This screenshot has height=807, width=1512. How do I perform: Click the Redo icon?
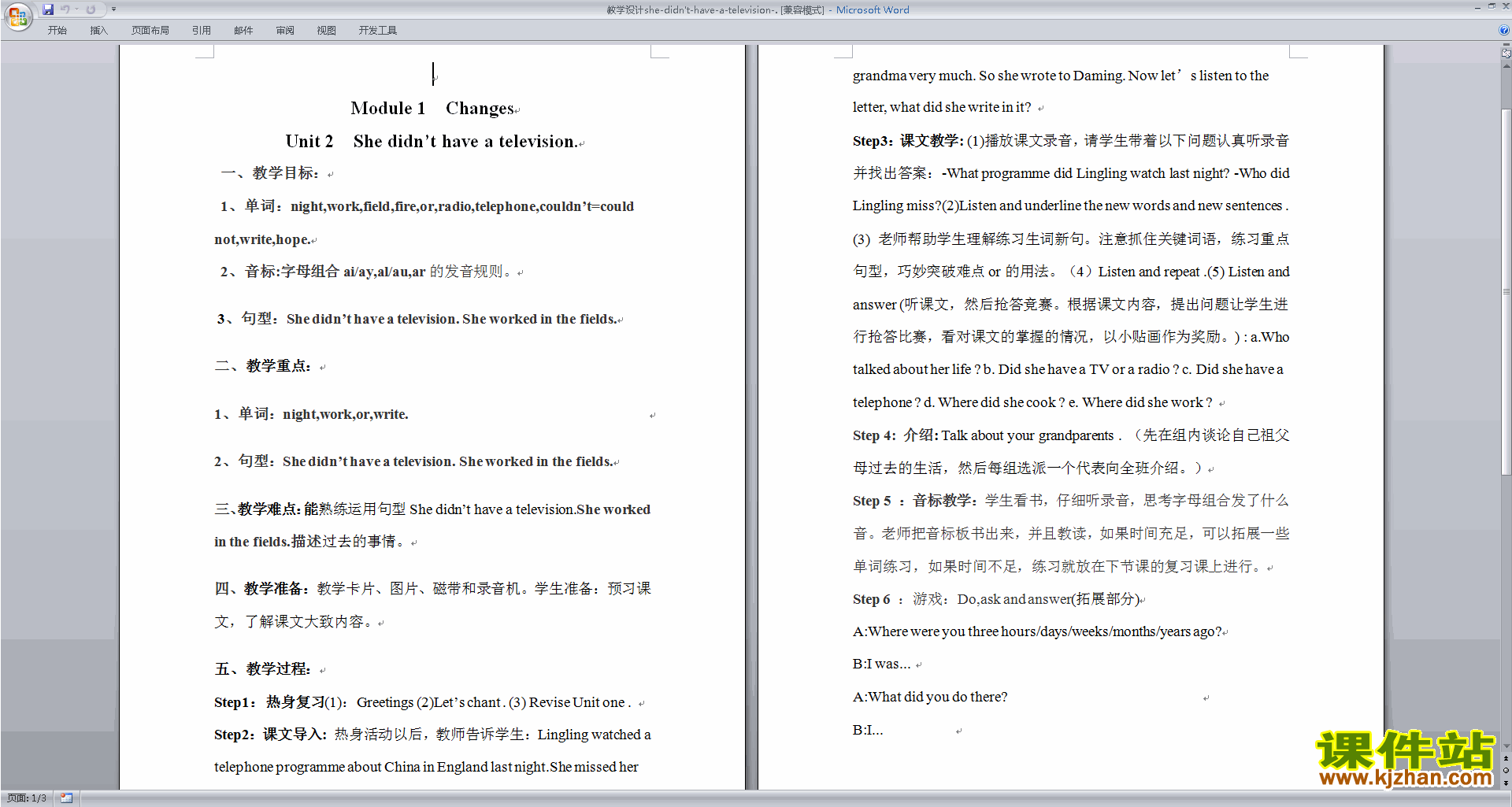click(x=91, y=9)
